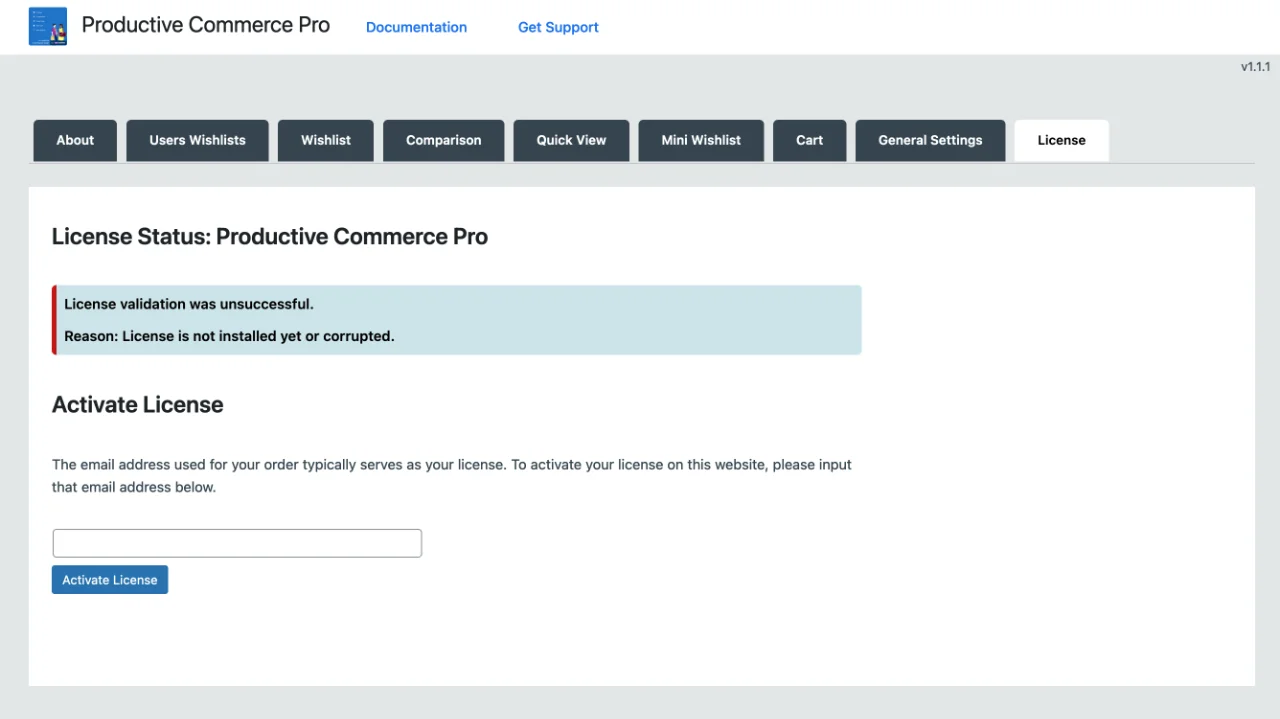This screenshot has width=1280, height=719.
Task: Open the Get Support link
Action: coord(558,27)
